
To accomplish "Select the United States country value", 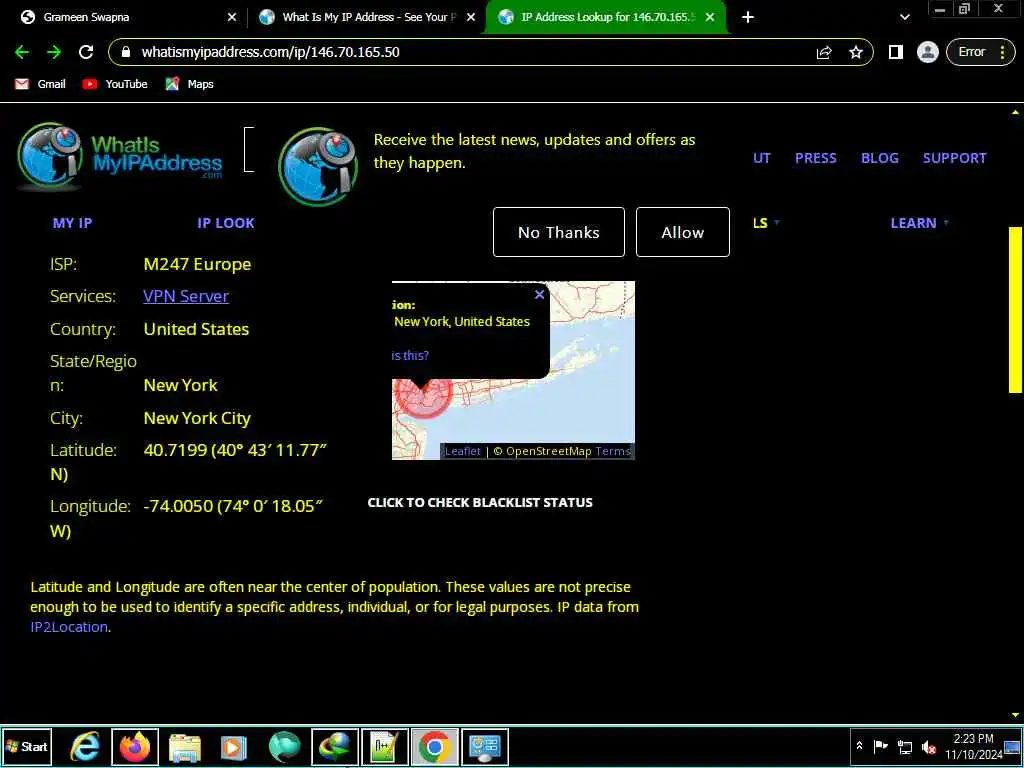I will tap(196, 328).
